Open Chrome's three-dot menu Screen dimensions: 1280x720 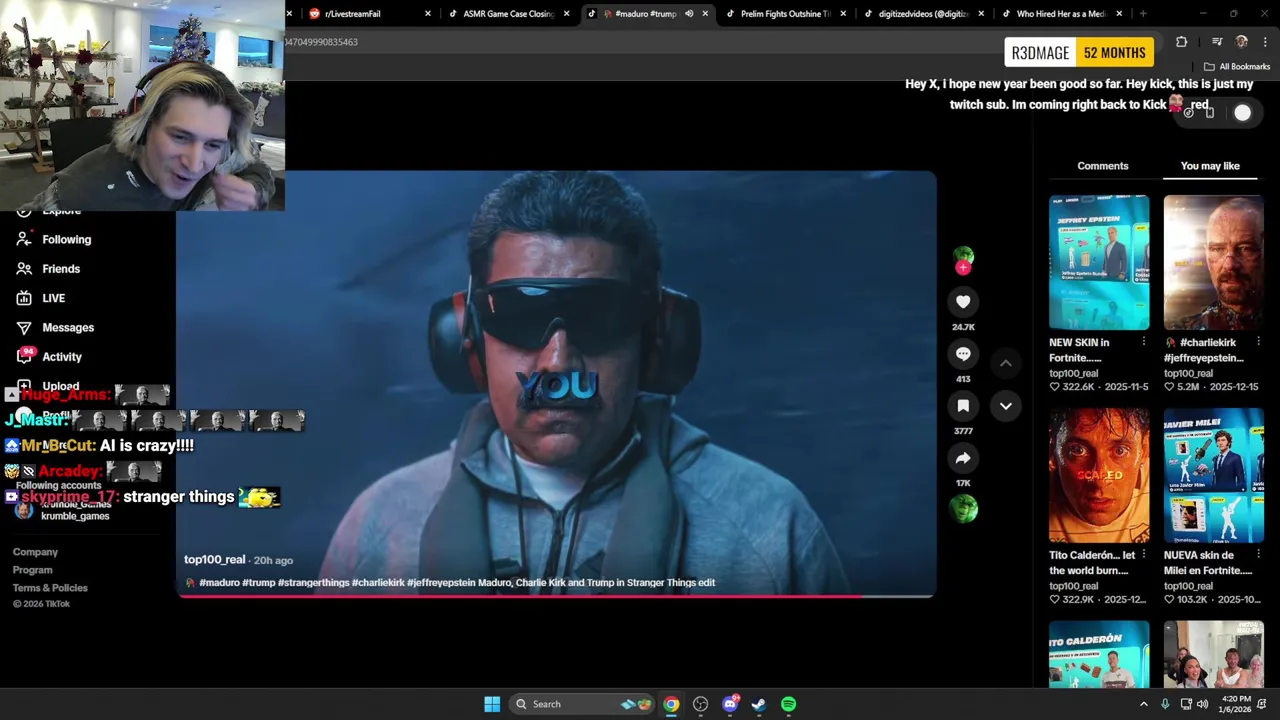pos(1265,42)
